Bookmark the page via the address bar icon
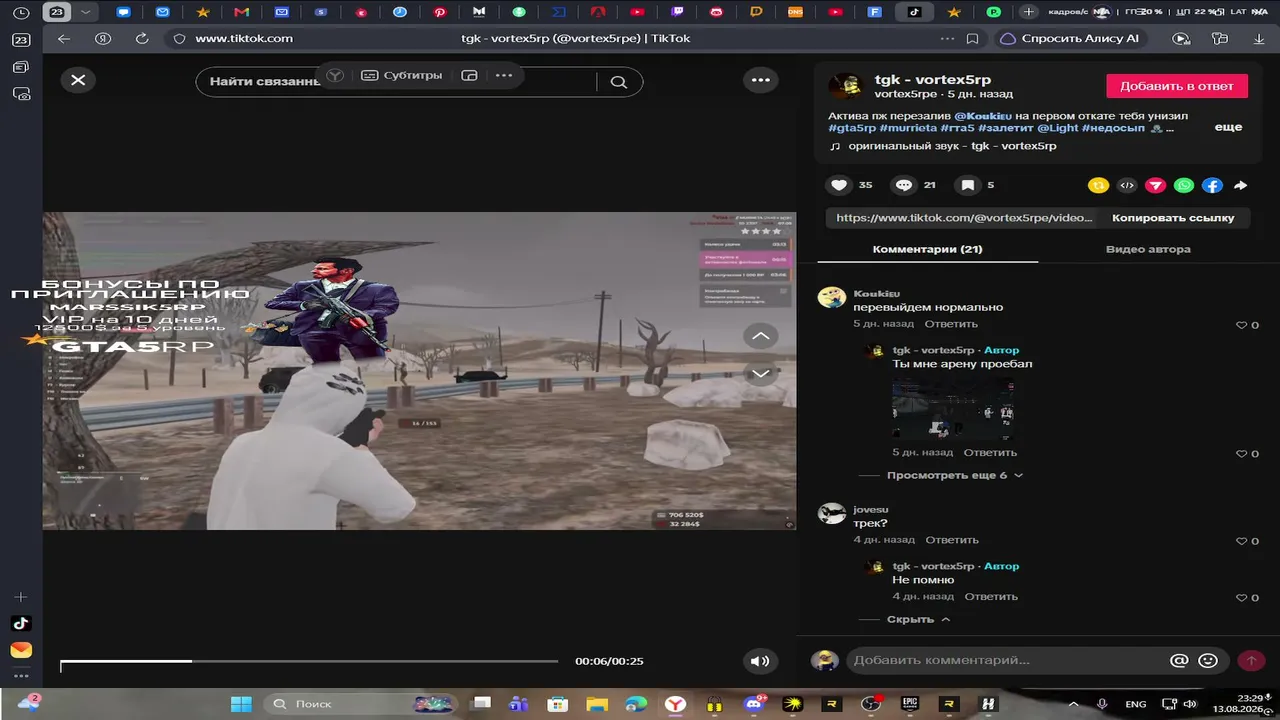Image resolution: width=1280 pixels, height=720 pixels. (973, 38)
